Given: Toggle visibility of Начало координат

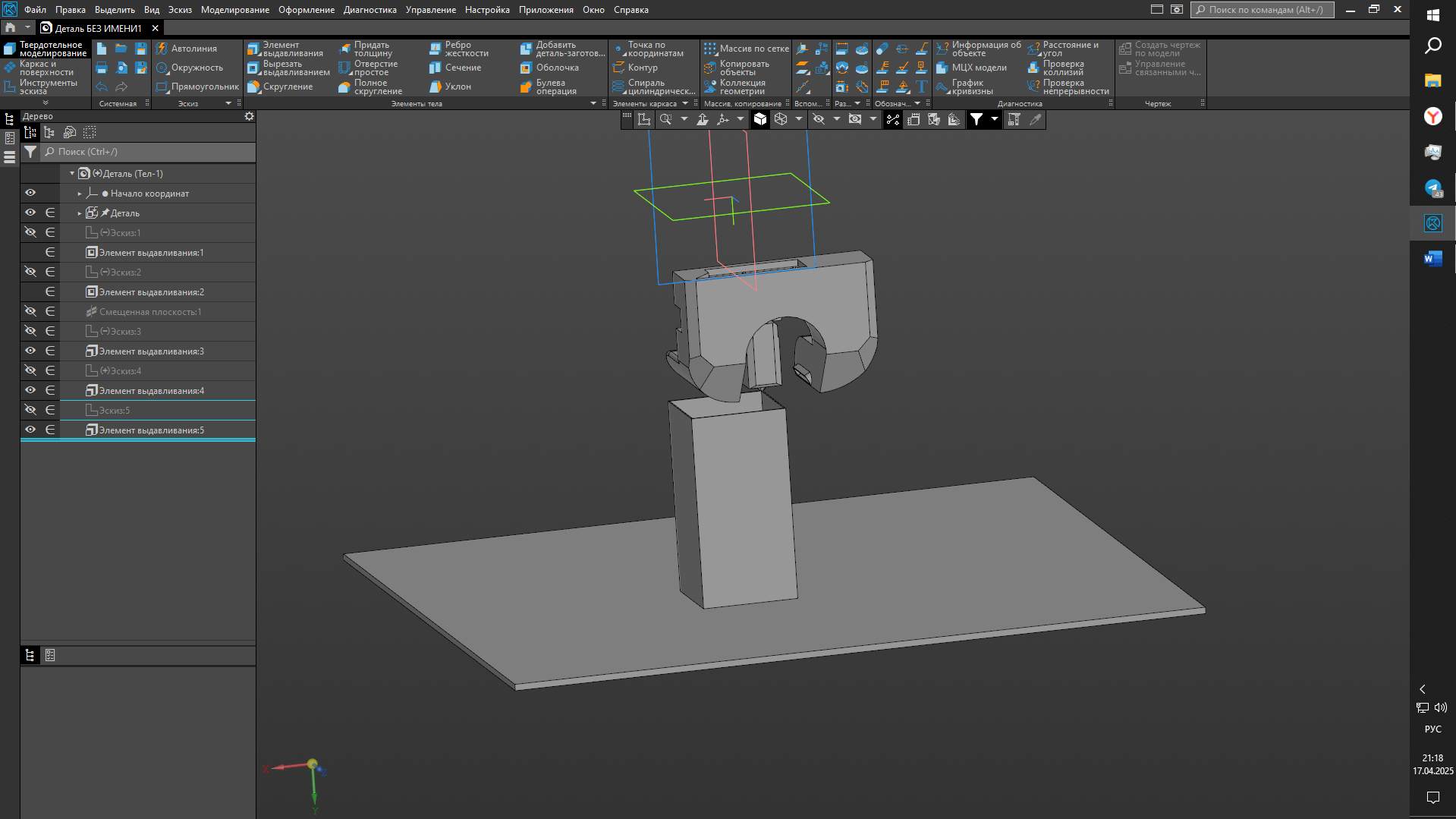Looking at the screenshot, I should coord(30,193).
